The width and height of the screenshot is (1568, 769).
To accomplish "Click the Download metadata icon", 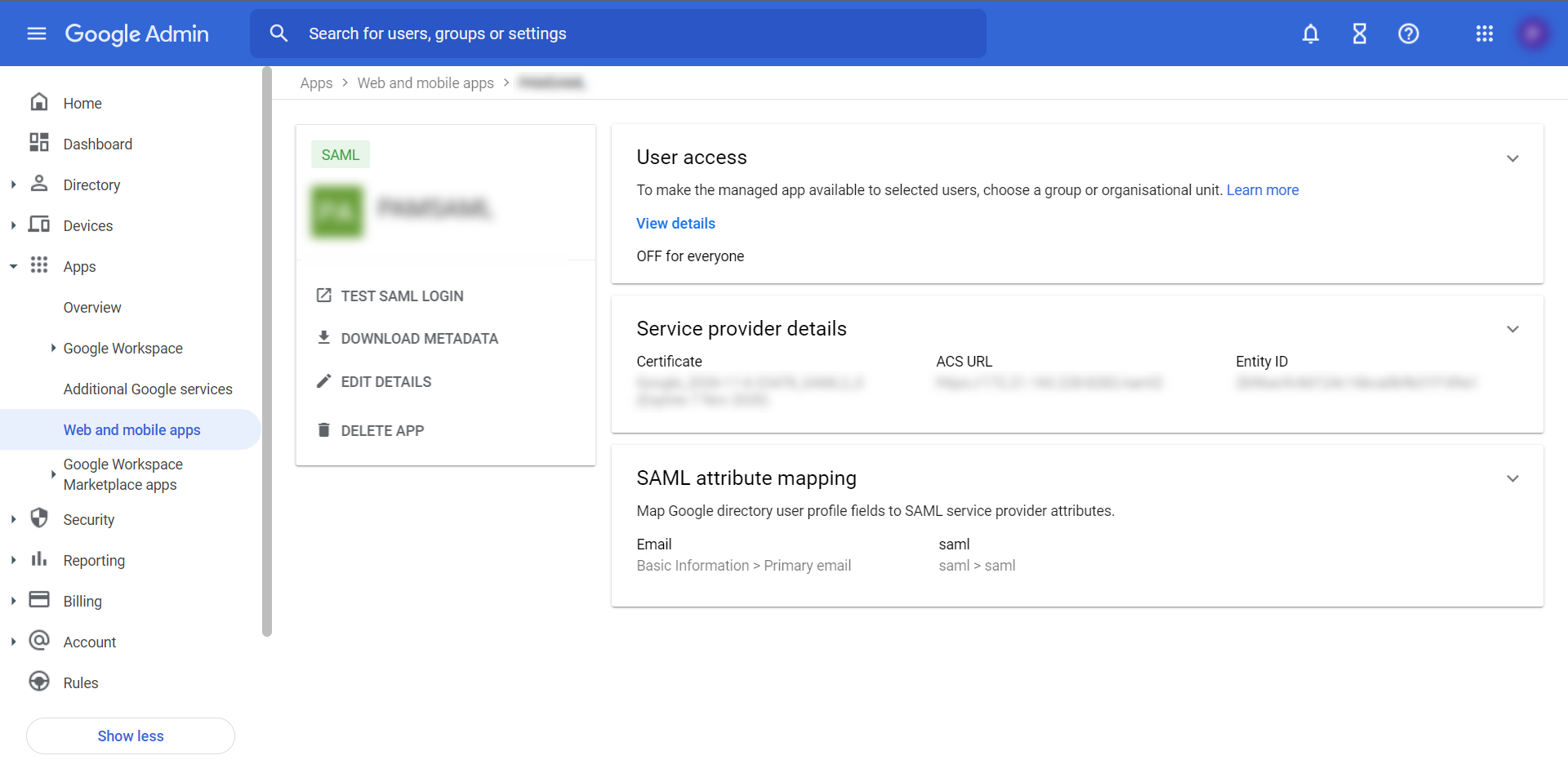I will [x=324, y=338].
